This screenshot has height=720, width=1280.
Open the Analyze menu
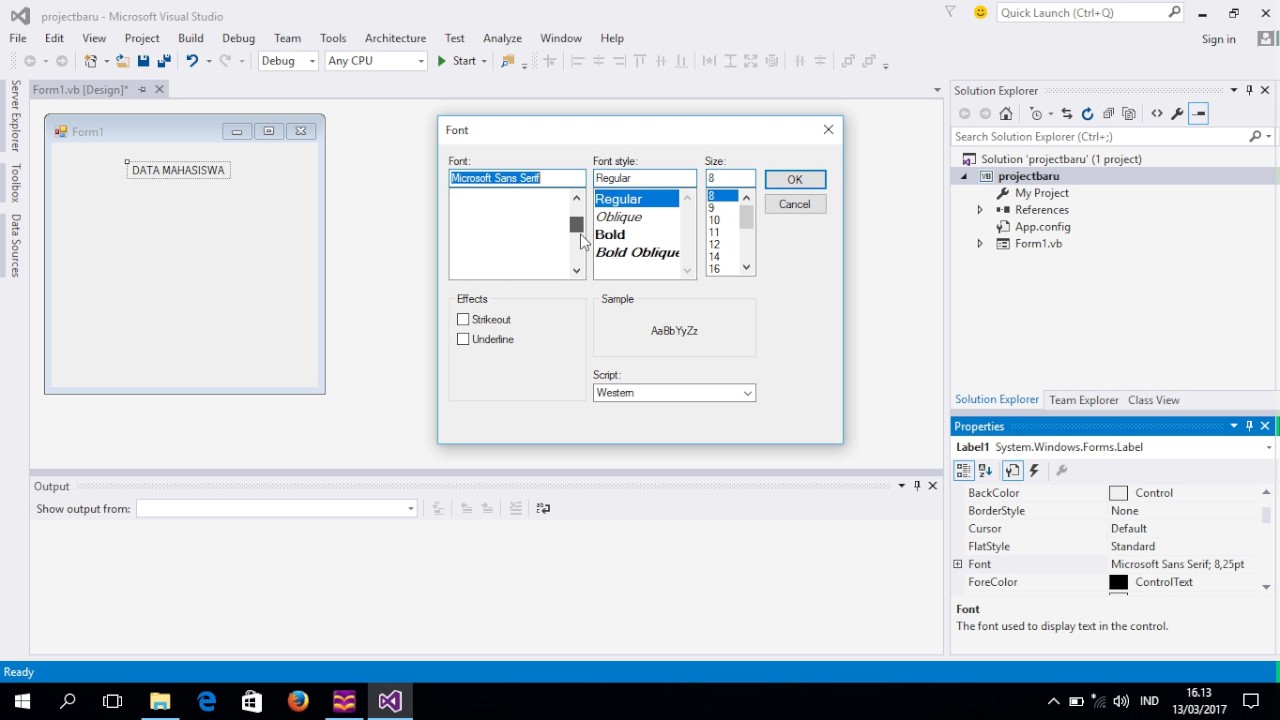click(x=503, y=38)
